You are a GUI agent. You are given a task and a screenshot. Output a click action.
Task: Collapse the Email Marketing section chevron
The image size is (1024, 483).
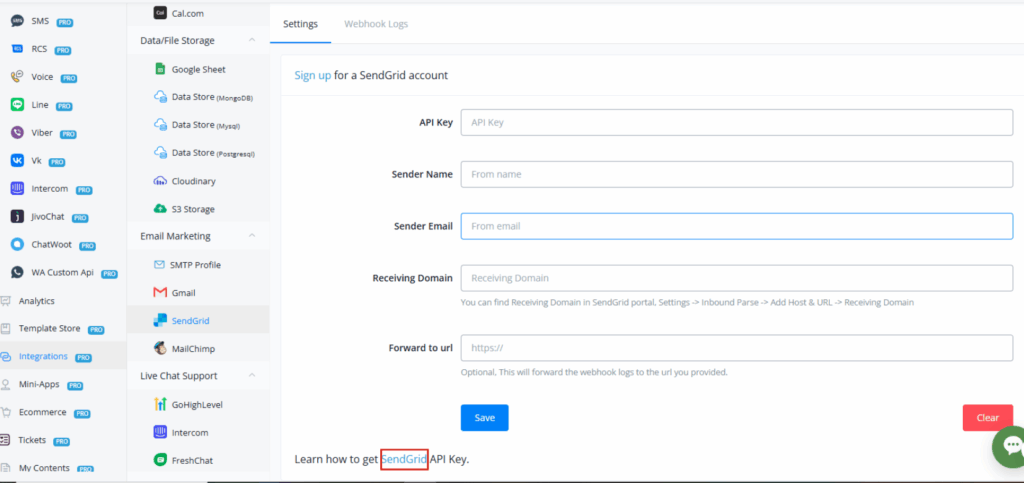pos(251,236)
